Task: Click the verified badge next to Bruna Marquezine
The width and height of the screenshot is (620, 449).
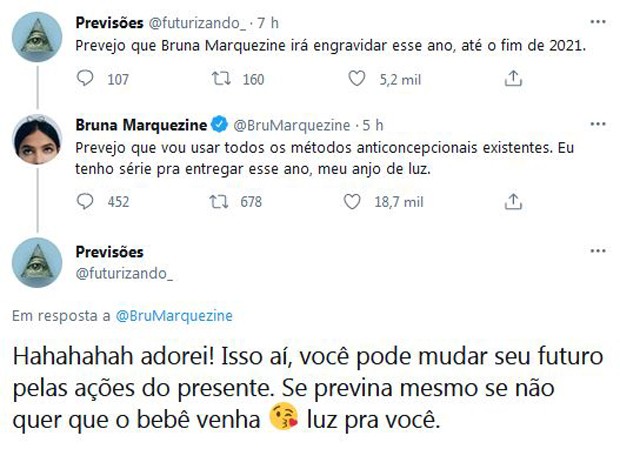Action: (x=219, y=125)
